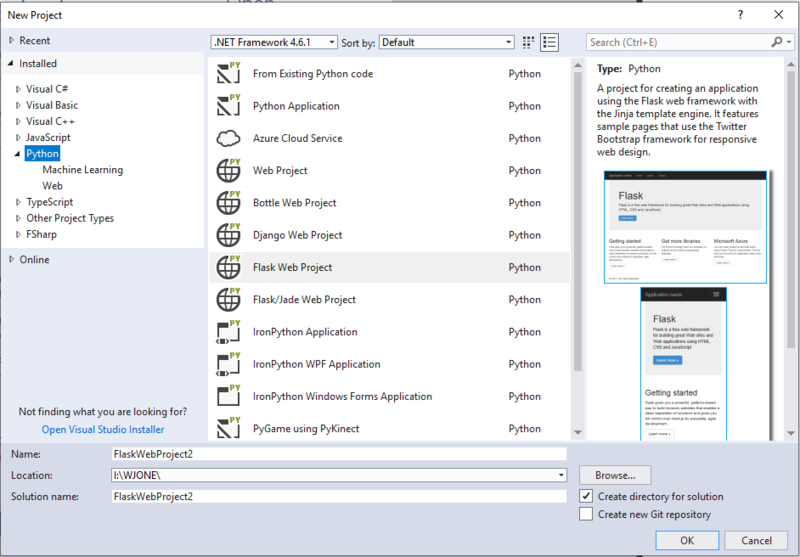The image size is (800, 557).
Task: Select the From Existing Python code template icon
Action: pyautogui.click(x=229, y=73)
